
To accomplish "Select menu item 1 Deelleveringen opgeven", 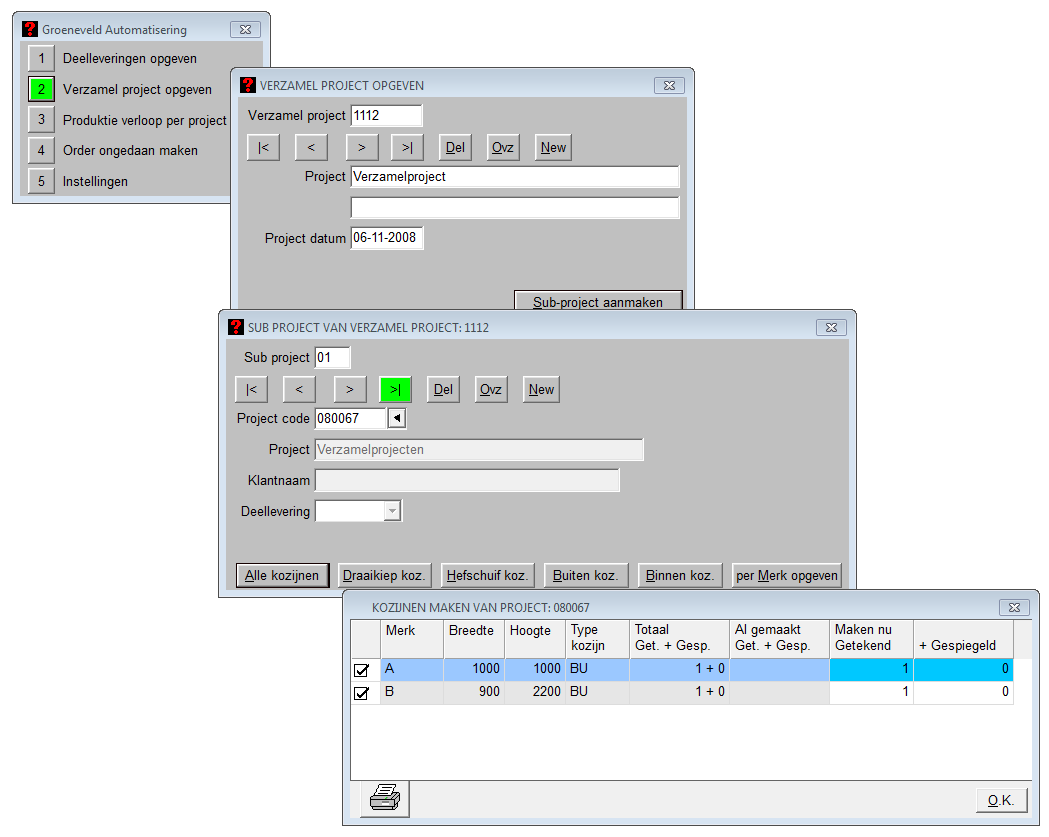I will click(x=41, y=58).
